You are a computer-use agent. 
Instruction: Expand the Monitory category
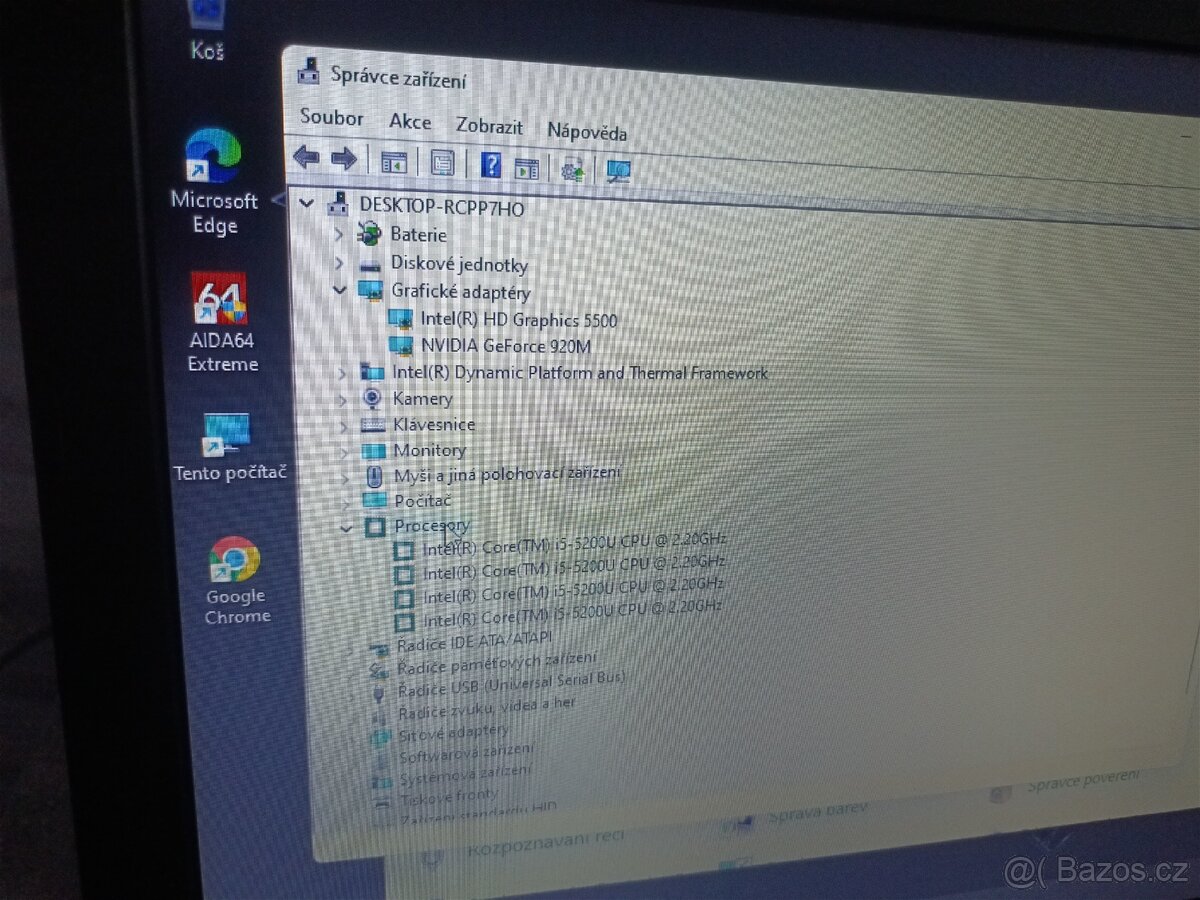(x=344, y=451)
